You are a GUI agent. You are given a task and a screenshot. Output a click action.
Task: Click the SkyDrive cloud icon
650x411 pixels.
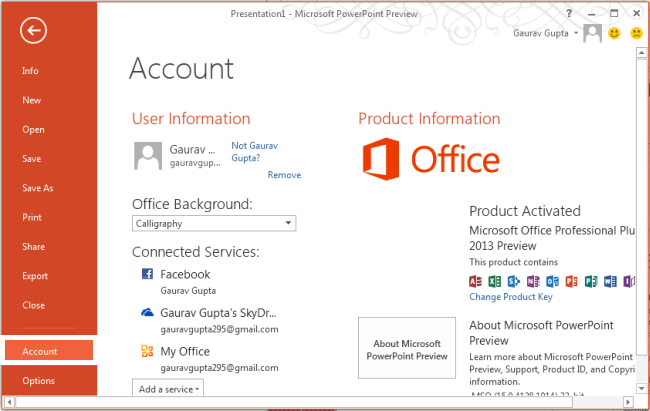(x=147, y=312)
